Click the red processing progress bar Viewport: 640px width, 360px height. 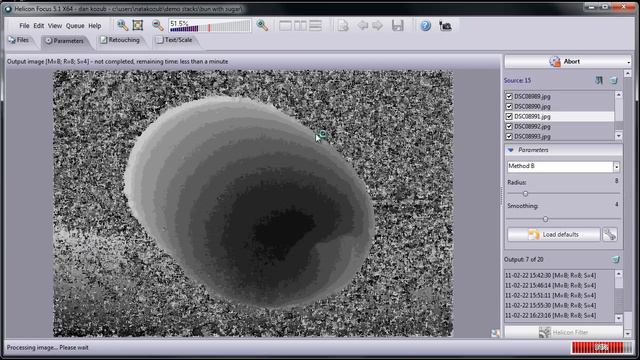[601, 347]
